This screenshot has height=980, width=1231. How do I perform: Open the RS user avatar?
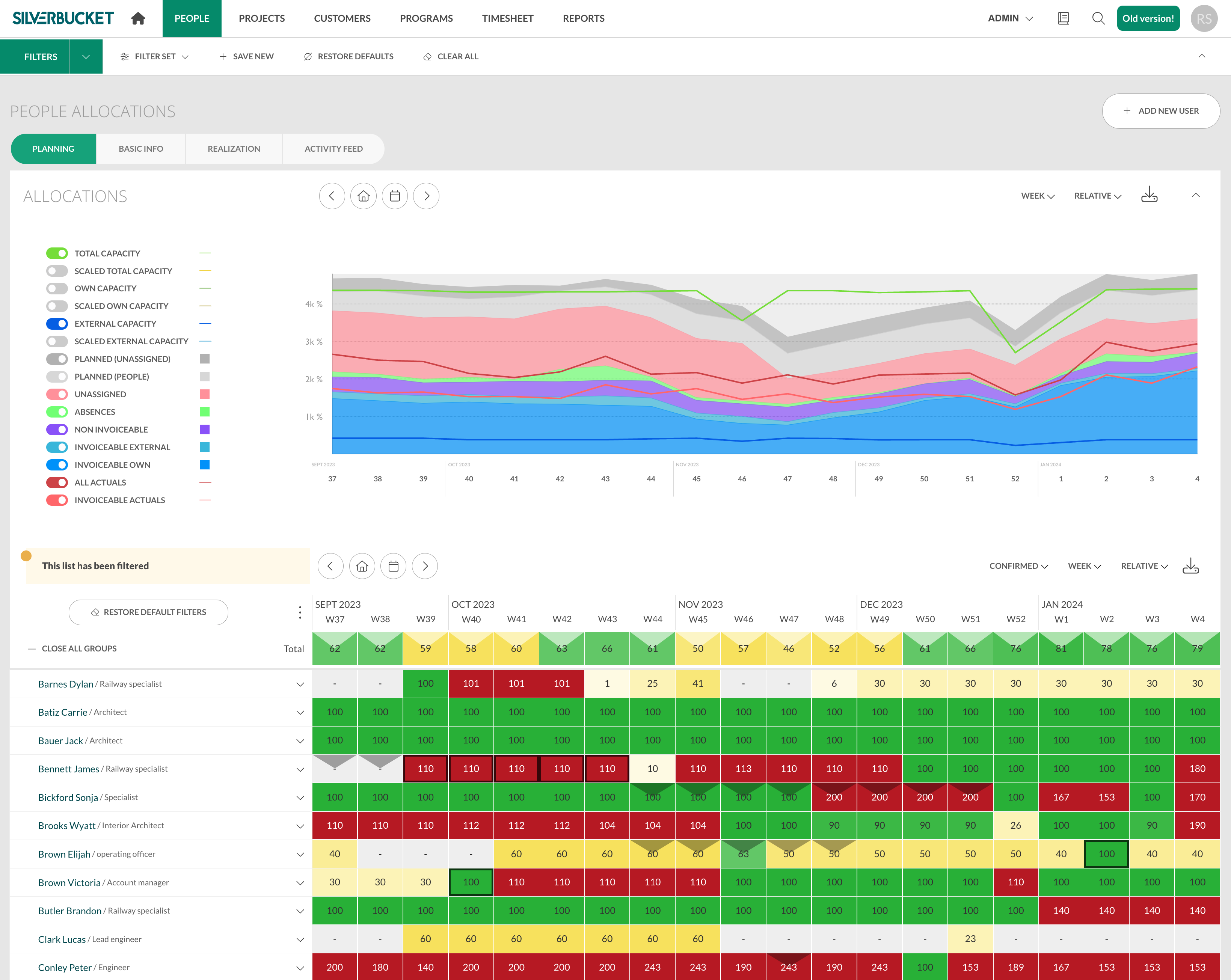(1204, 18)
